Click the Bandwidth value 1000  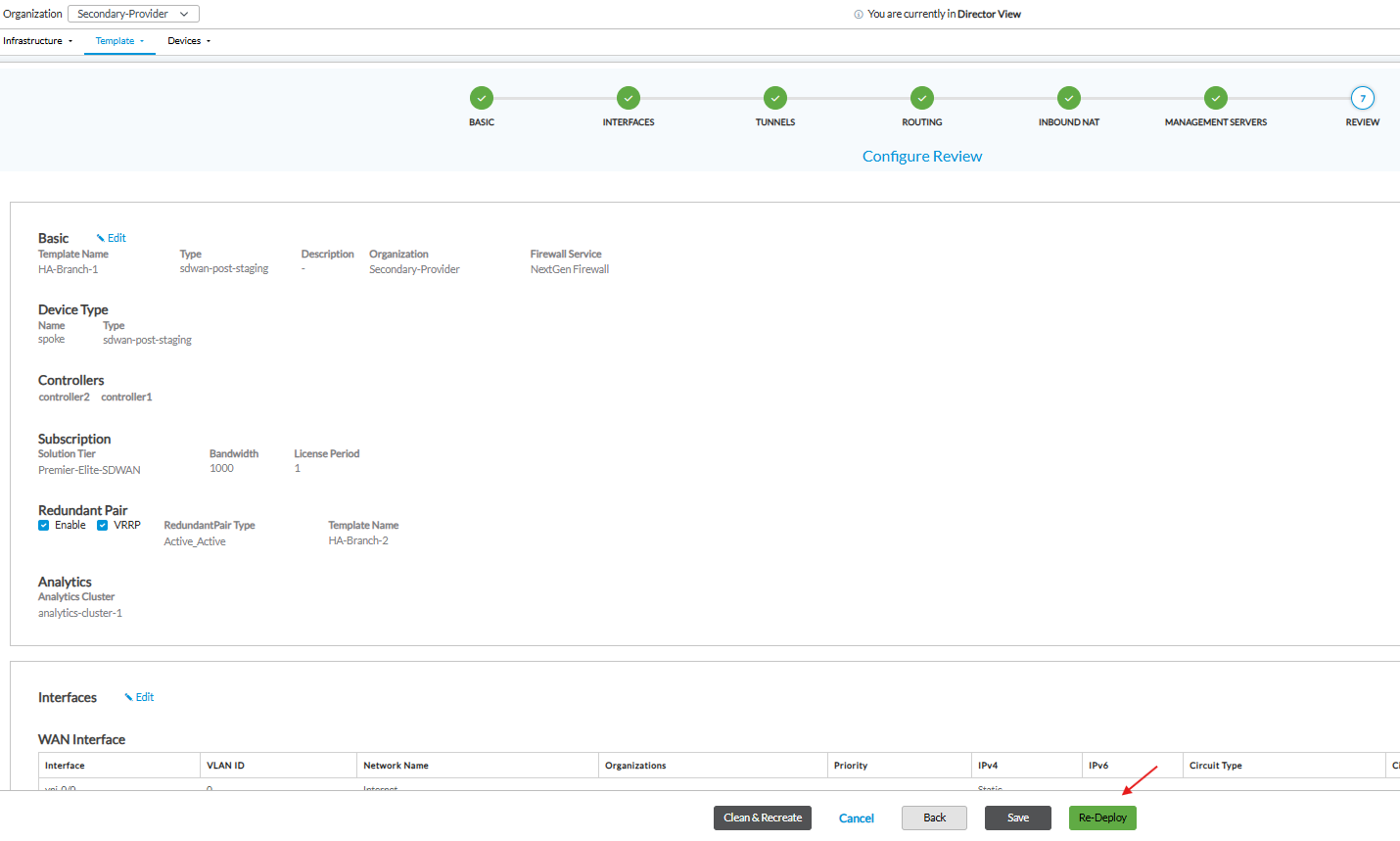coord(221,469)
